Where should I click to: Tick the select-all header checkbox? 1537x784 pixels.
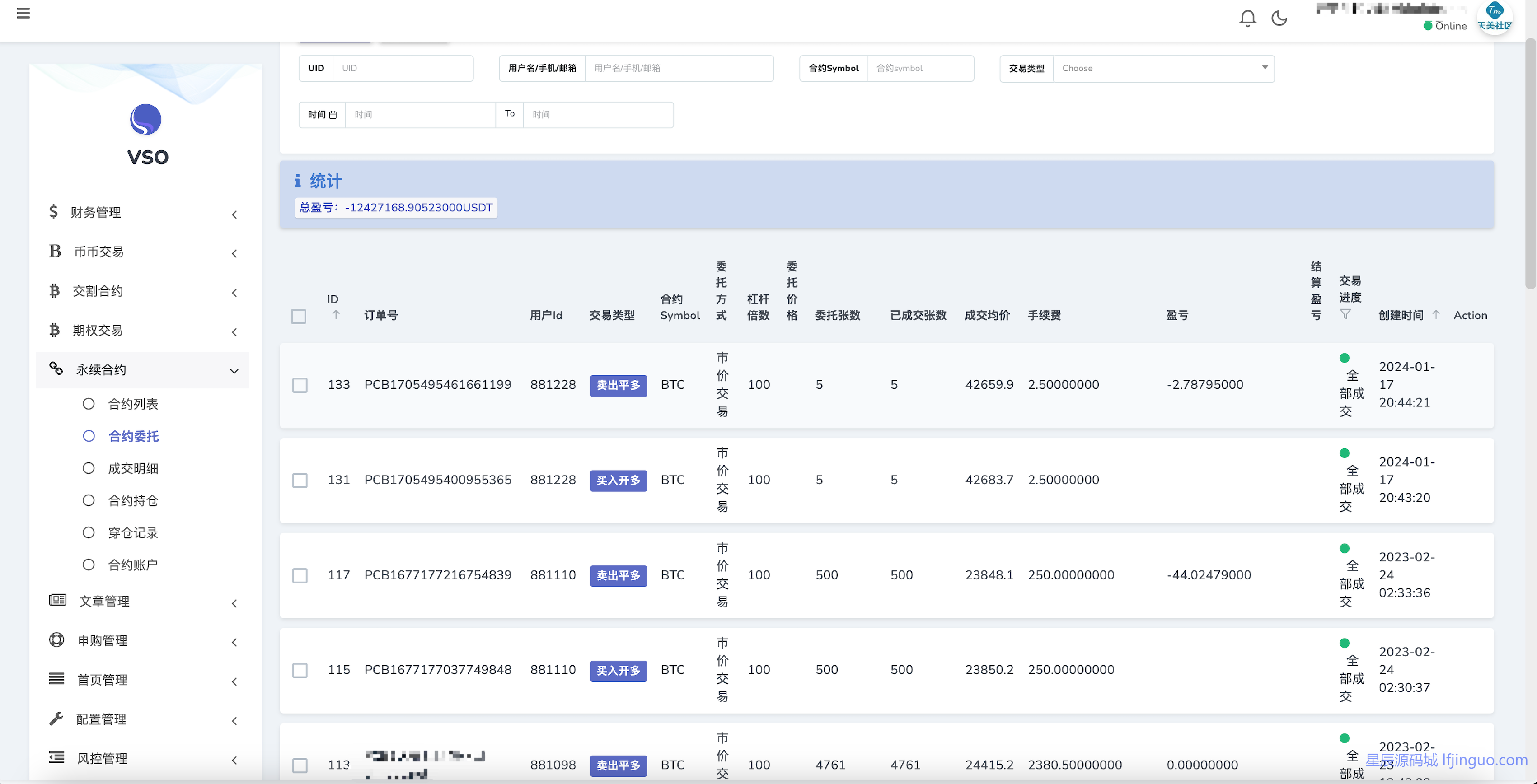coord(299,316)
